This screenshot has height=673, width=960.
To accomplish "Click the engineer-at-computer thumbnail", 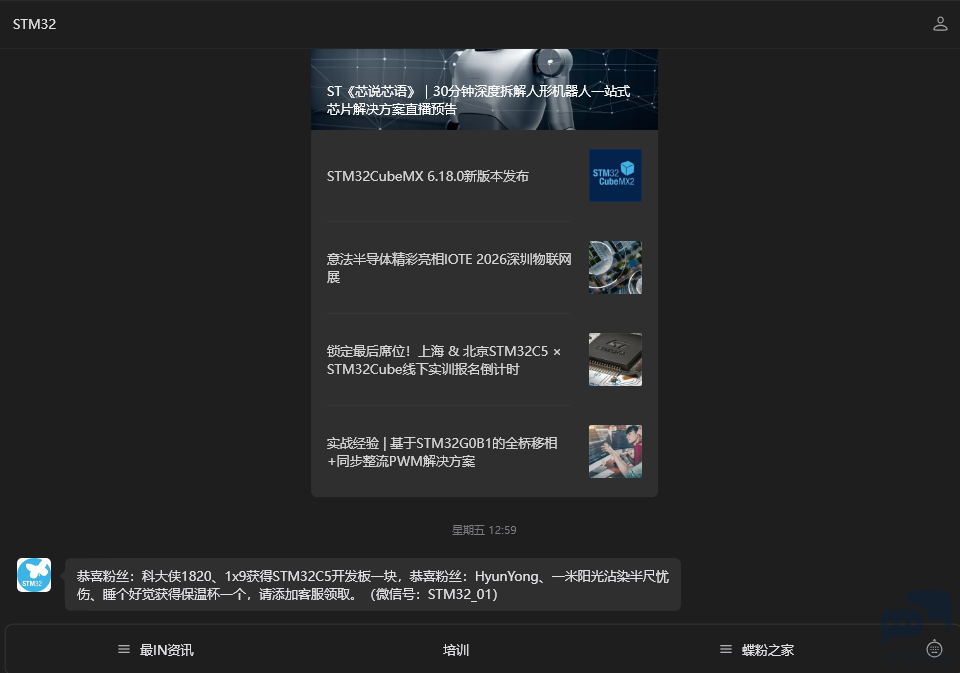I will 615,451.
